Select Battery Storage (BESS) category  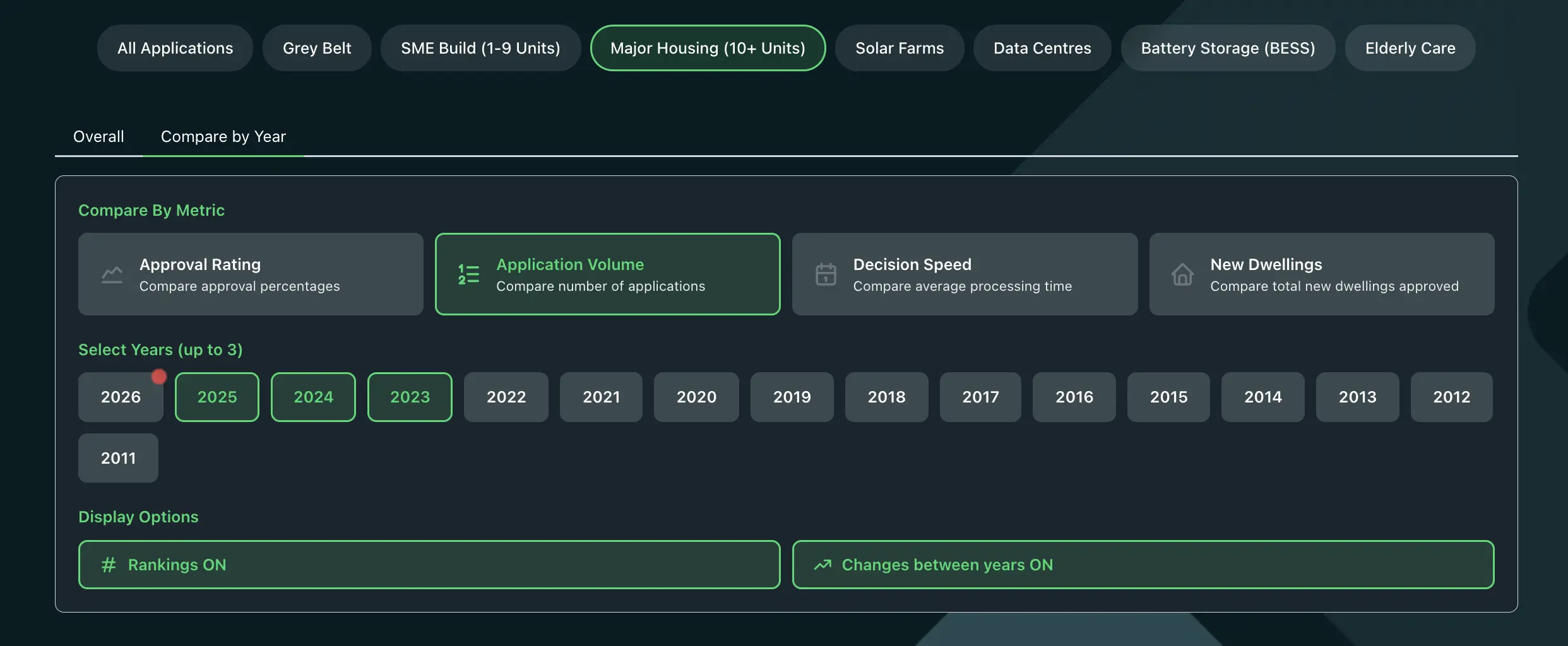coord(1227,47)
